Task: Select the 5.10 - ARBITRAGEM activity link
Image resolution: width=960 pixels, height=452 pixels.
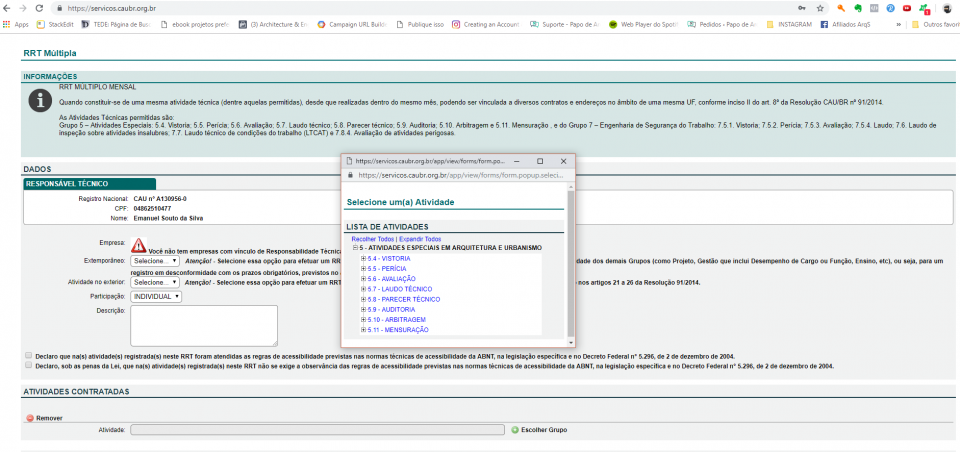Action: tap(396, 320)
